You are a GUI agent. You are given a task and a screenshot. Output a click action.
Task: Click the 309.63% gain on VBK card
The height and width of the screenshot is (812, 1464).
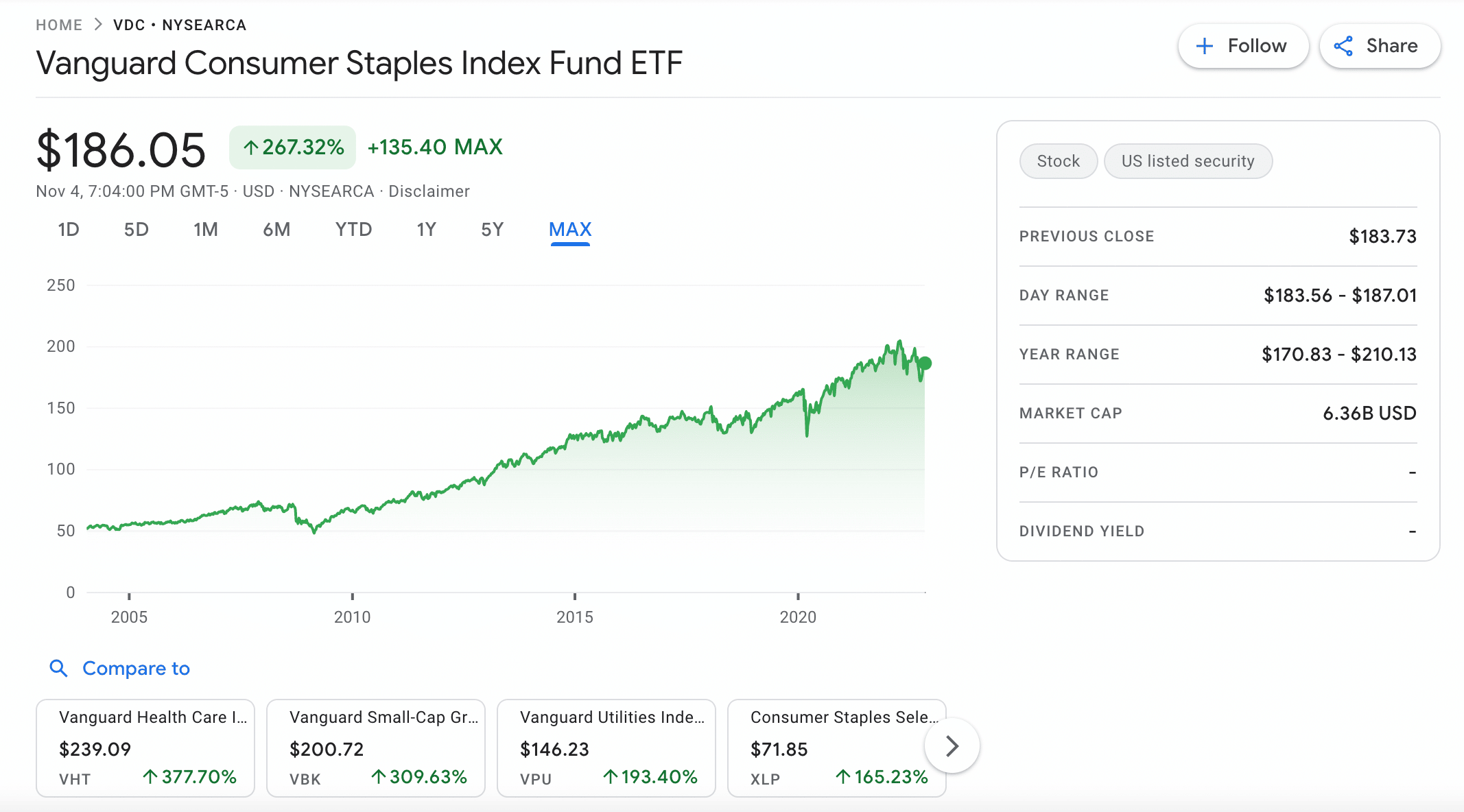click(419, 777)
